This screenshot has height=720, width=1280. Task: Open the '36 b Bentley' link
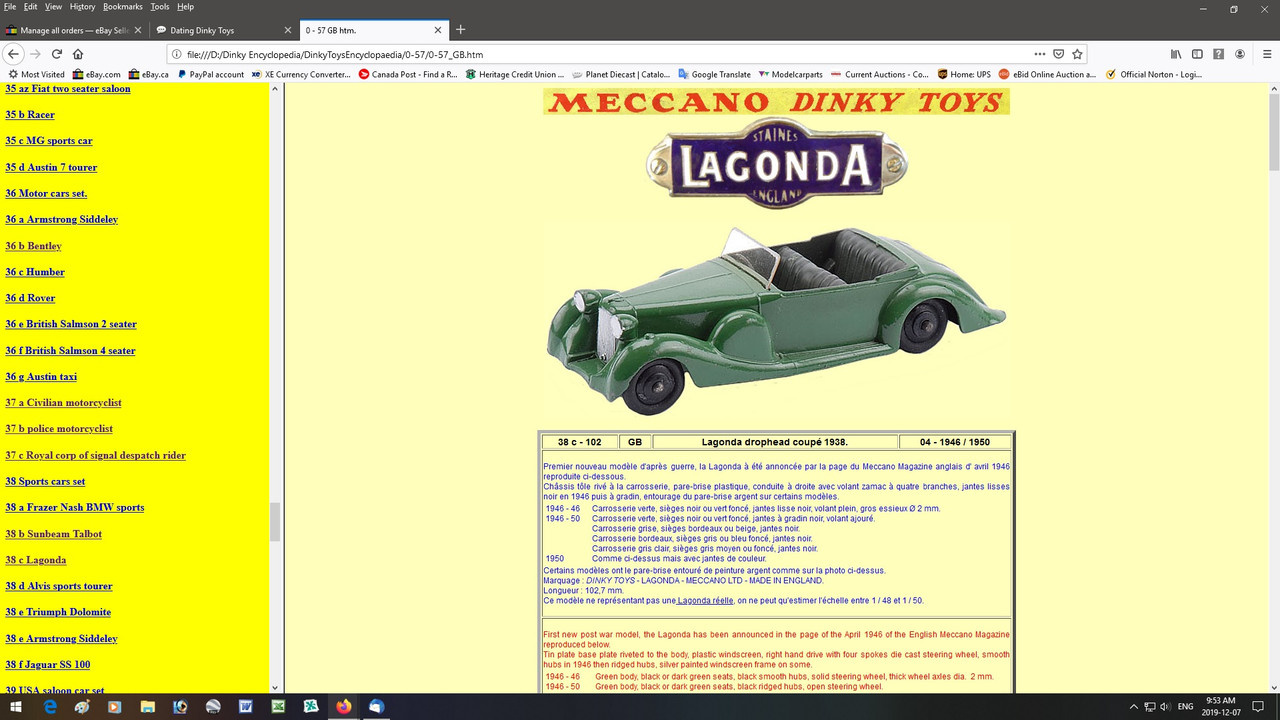pos(33,246)
